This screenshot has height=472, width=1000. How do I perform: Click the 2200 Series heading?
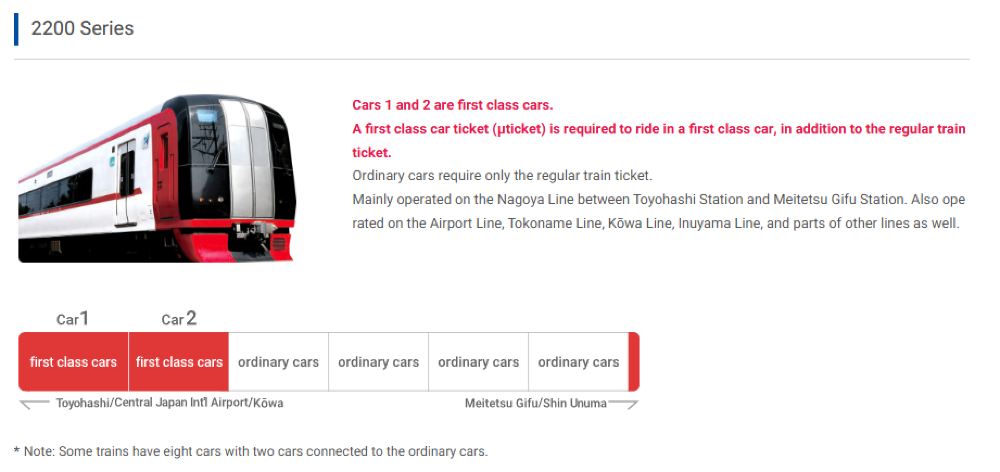[x=82, y=29]
